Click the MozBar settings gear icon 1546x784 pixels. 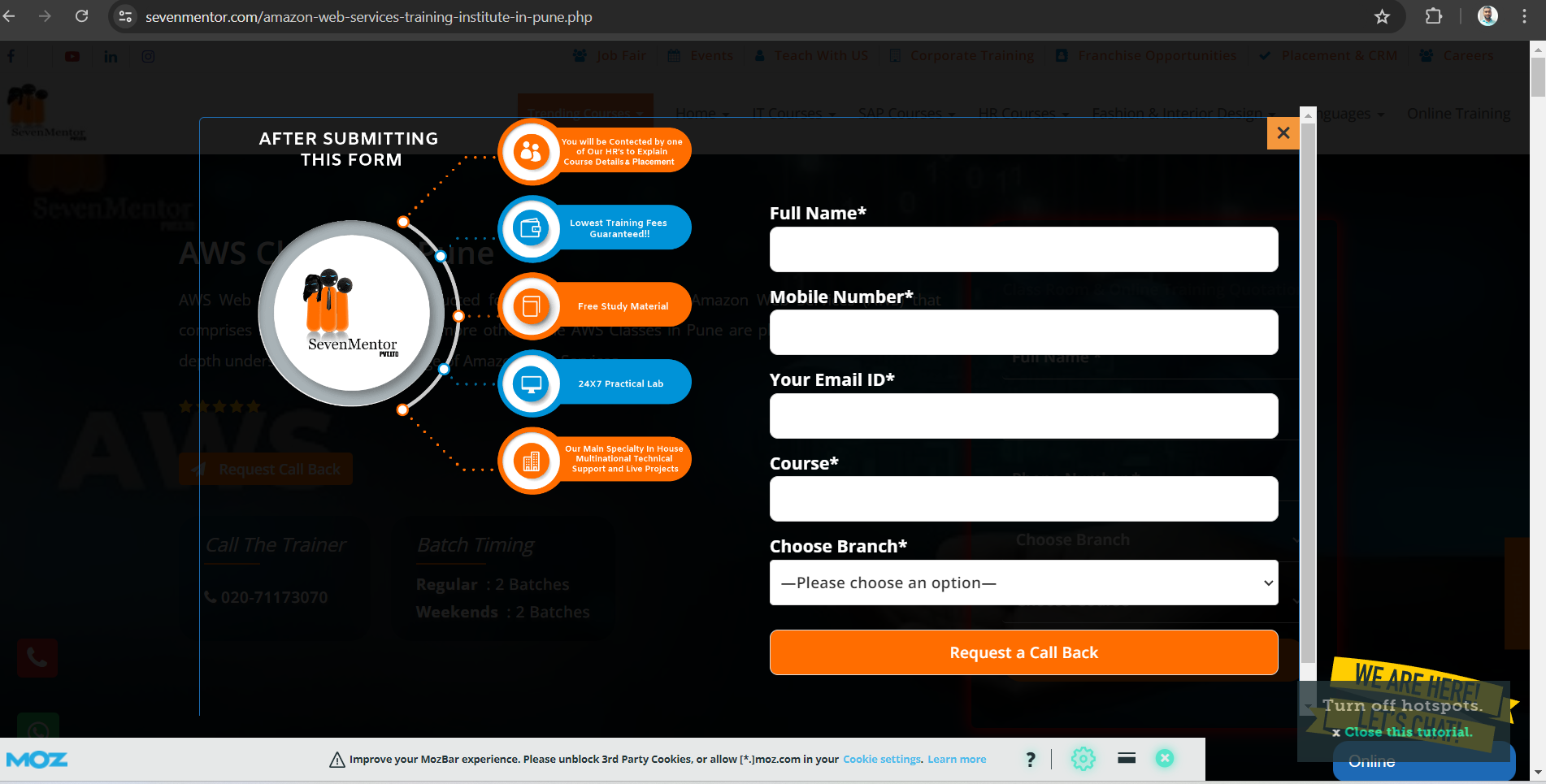(x=1083, y=759)
